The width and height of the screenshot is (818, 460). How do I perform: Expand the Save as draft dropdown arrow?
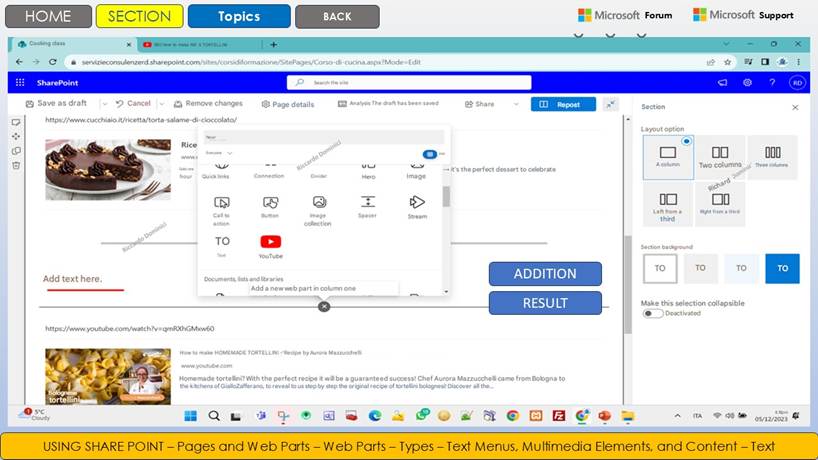click(x=104, y=104)
